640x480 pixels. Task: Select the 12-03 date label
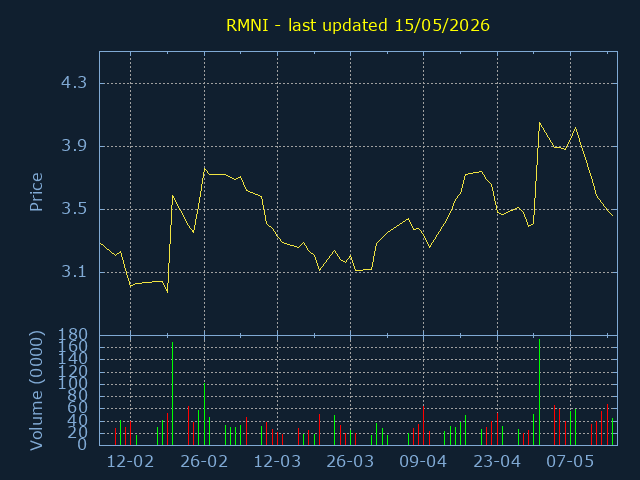[277, 462]
